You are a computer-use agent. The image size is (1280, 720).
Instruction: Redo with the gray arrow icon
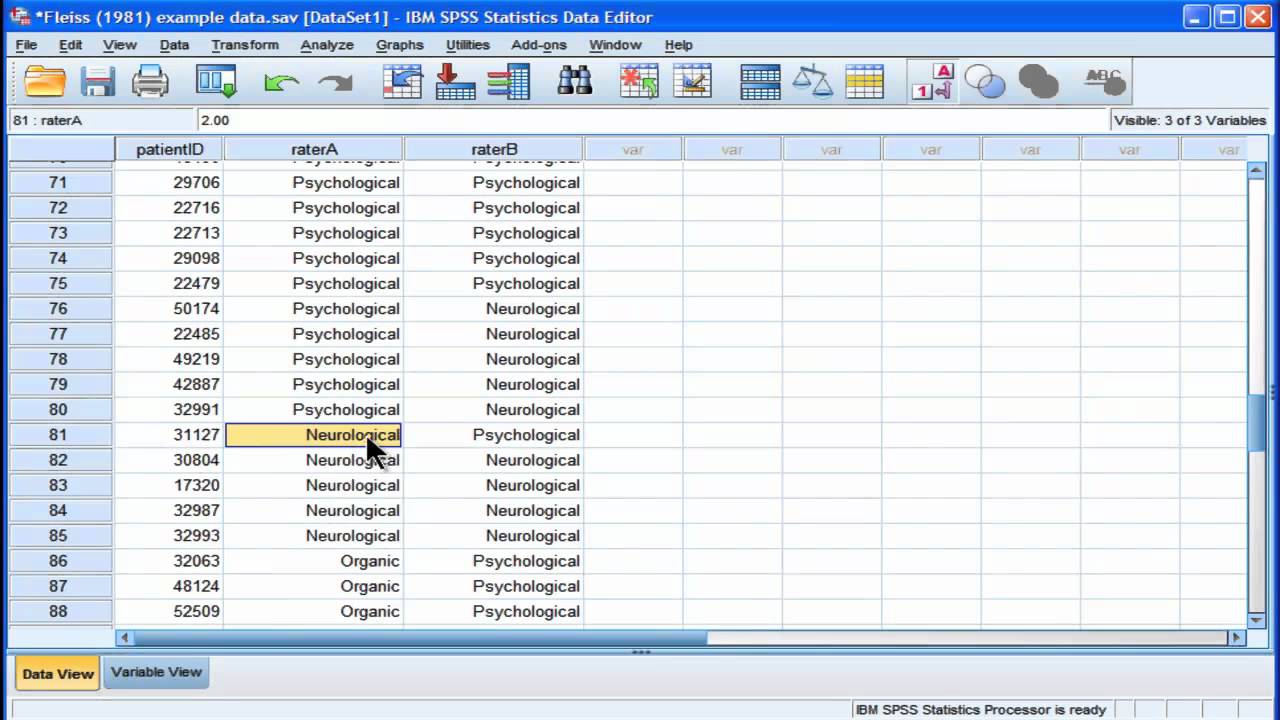click(335, 82)
